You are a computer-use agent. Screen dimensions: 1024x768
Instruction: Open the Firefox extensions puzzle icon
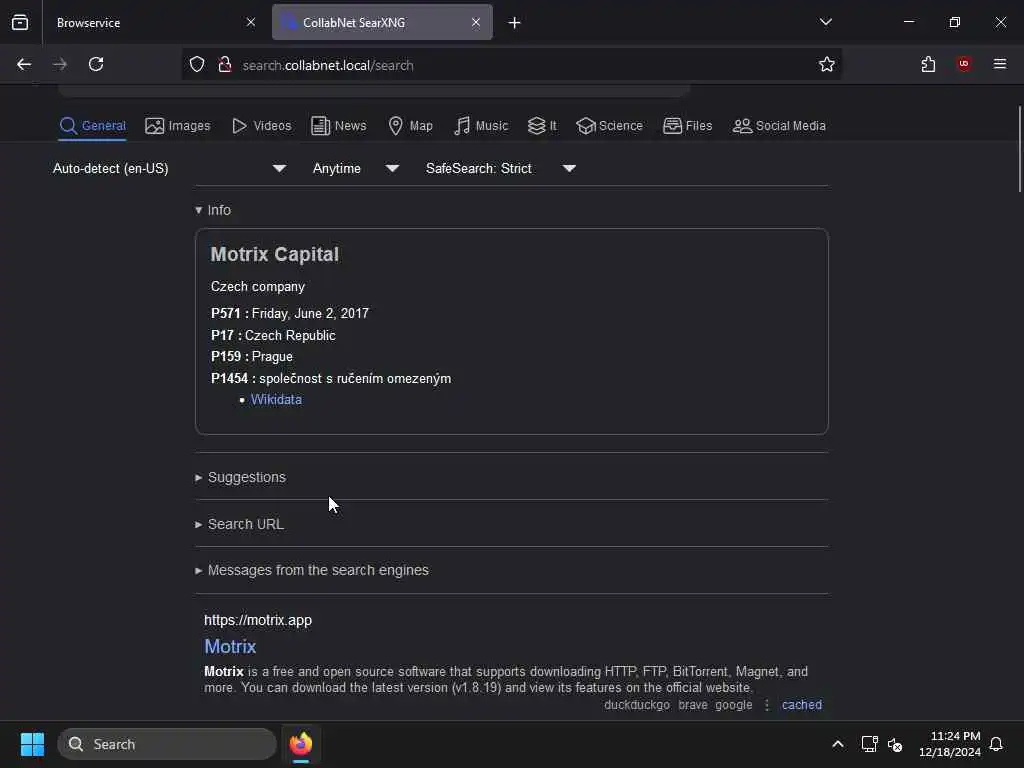coord(928,64)
